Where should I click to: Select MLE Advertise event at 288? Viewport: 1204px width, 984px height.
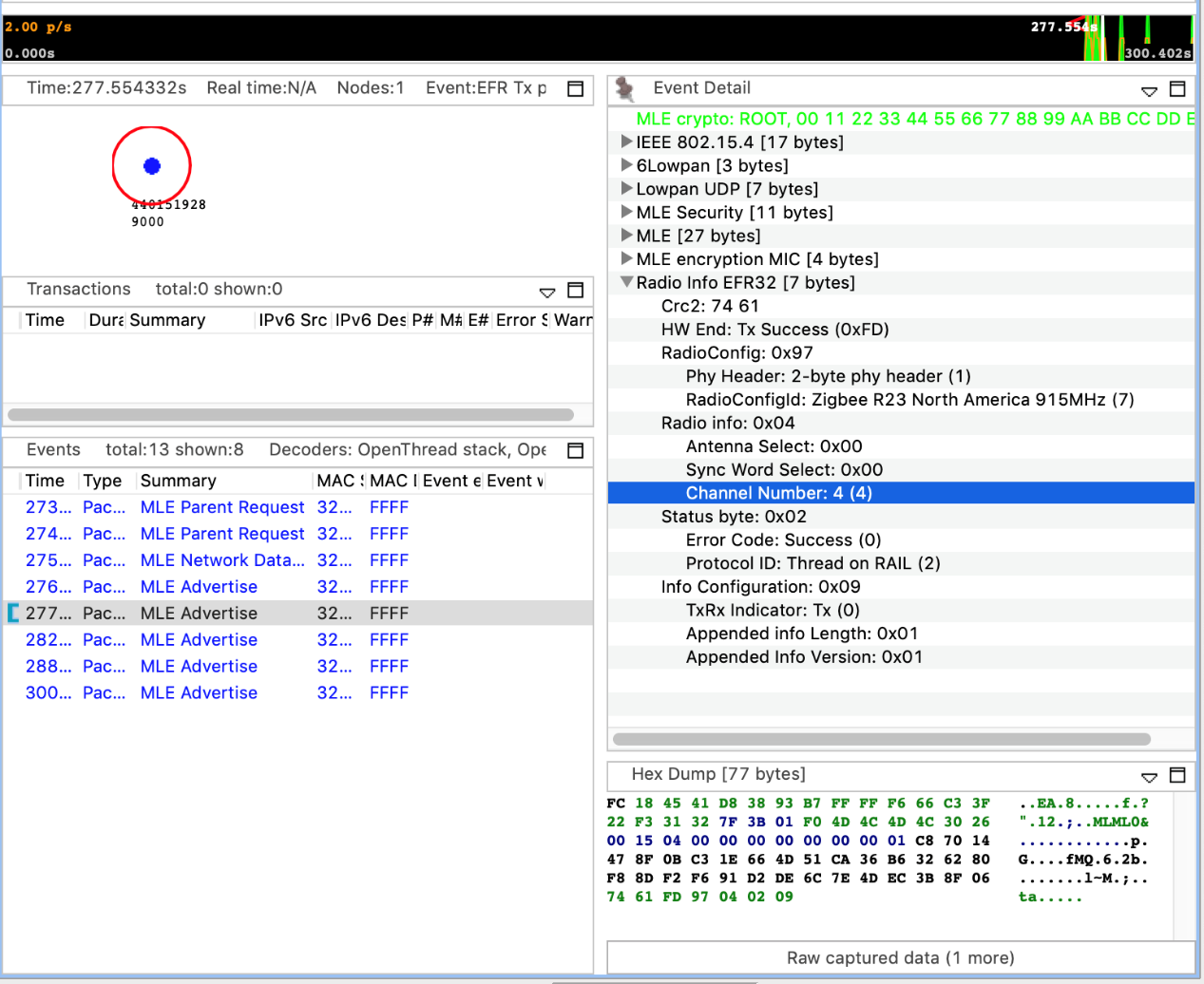298,667
